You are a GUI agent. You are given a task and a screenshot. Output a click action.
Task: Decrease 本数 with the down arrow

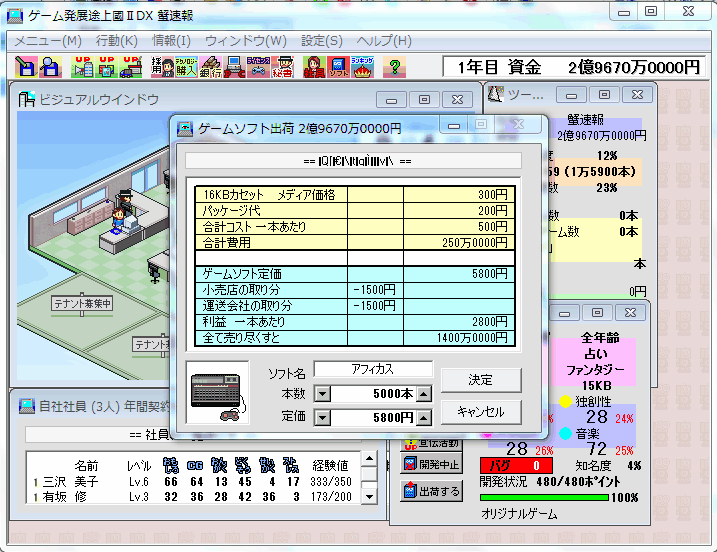[x=322, y=394]
